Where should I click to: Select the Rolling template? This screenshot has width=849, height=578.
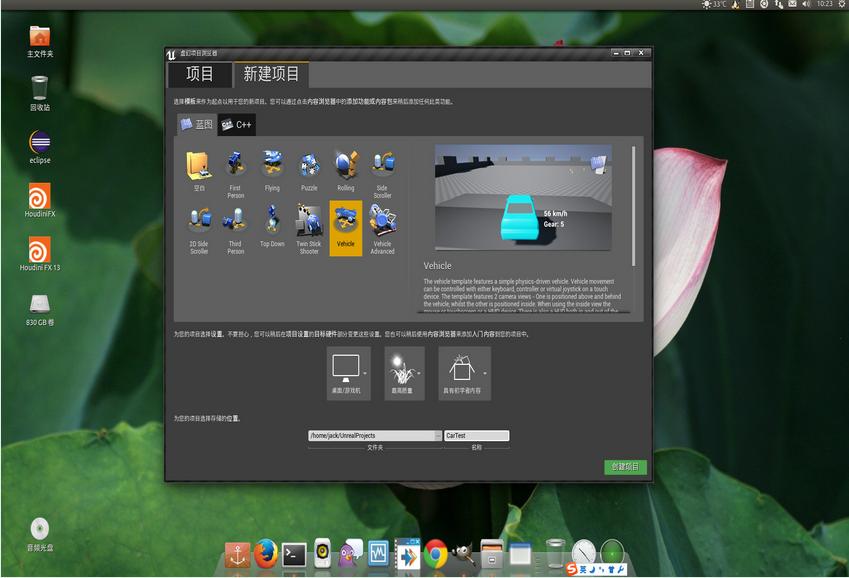pos(345,172)
